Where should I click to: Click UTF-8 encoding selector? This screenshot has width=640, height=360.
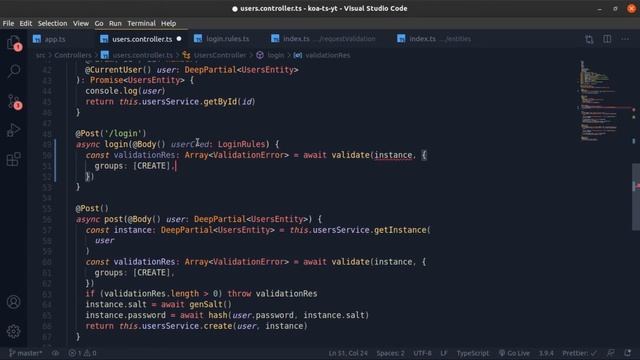tap(422, 353)
